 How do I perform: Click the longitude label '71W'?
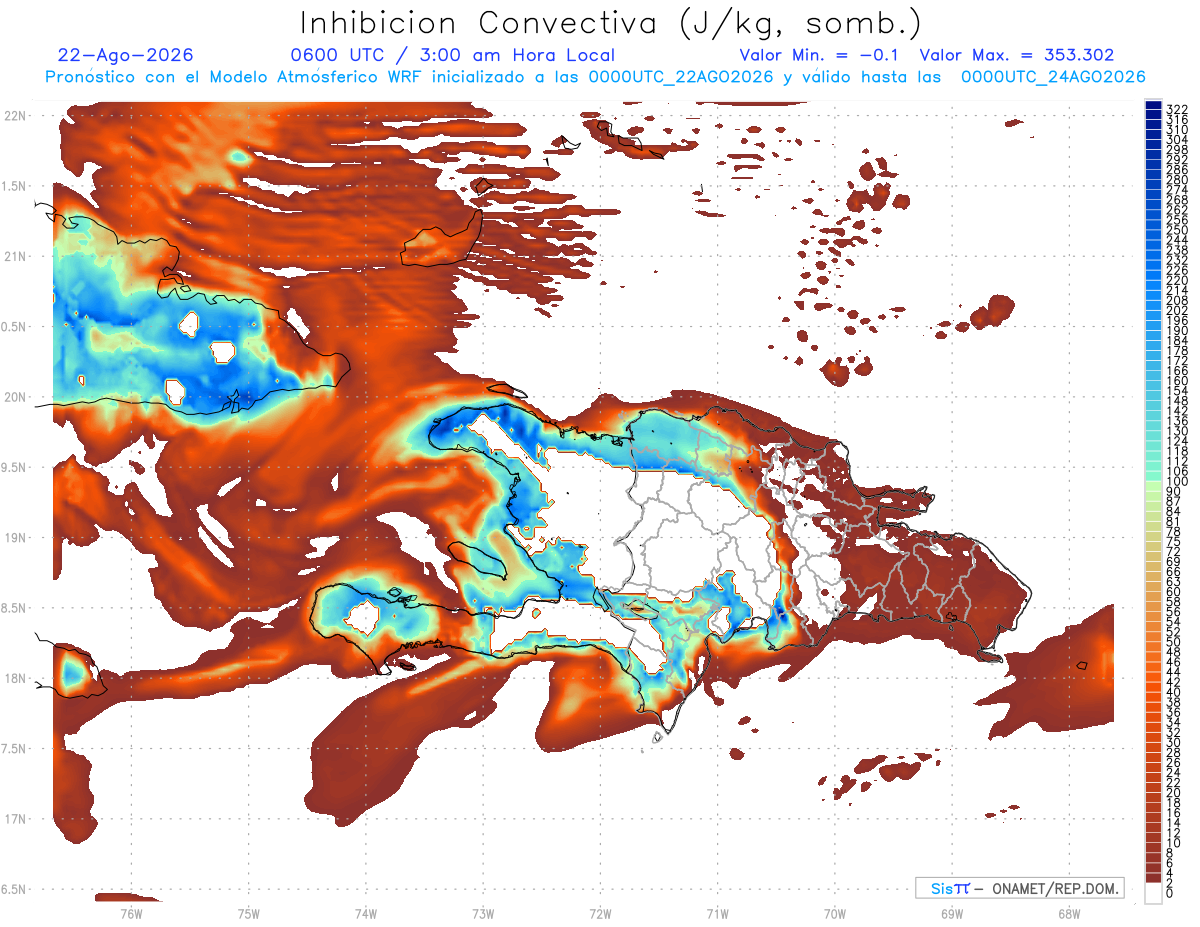[717, 913]
